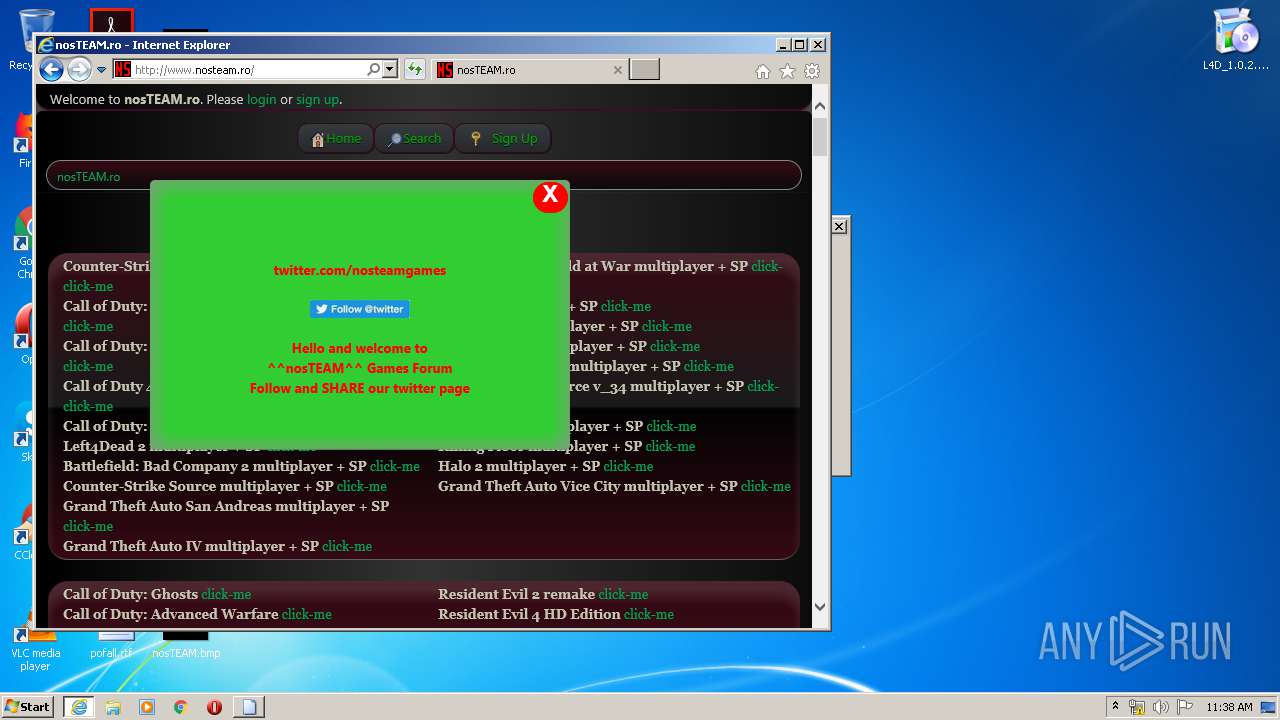Click the page scrollbar up arrow

click(x=820, y=106)
